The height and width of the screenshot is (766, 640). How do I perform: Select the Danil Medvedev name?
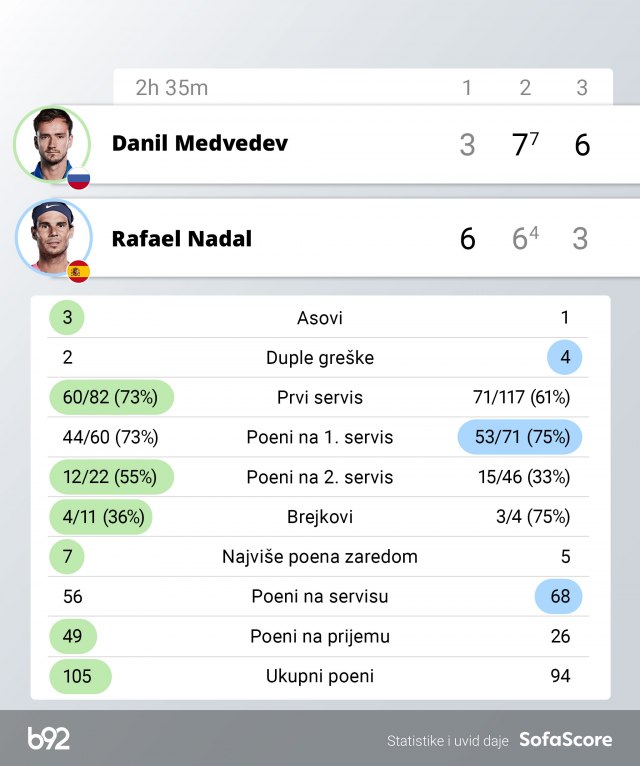[200, 143]
